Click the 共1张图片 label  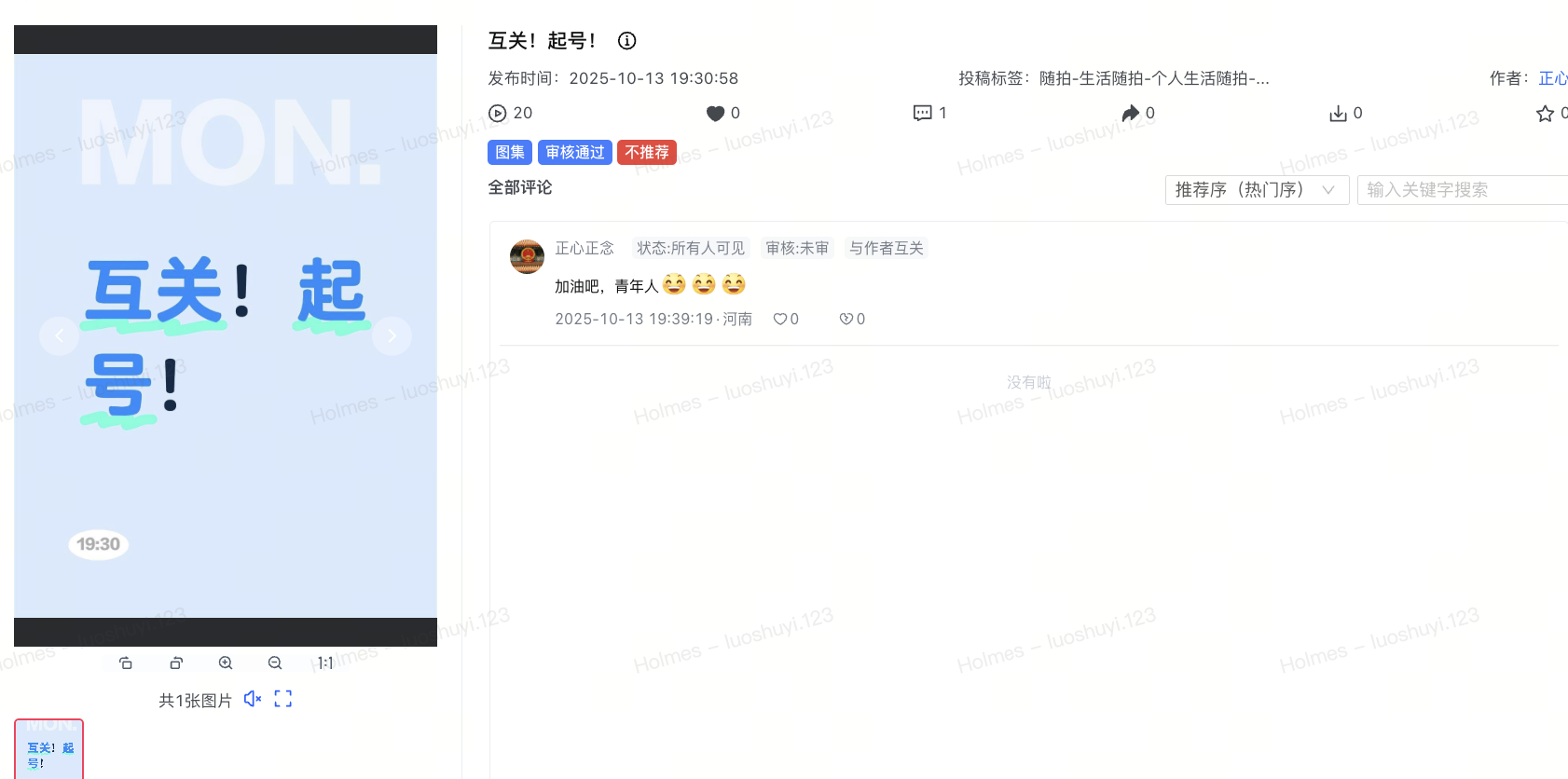click(195, 700)
